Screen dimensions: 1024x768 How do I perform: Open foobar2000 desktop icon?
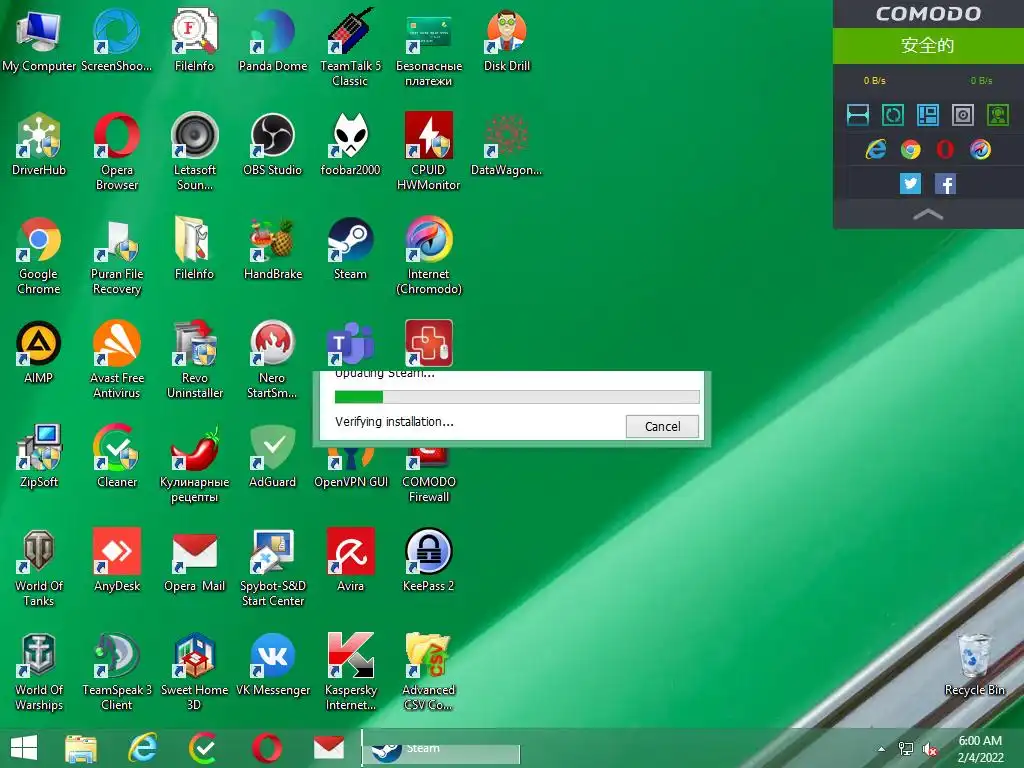click(350, 144)
